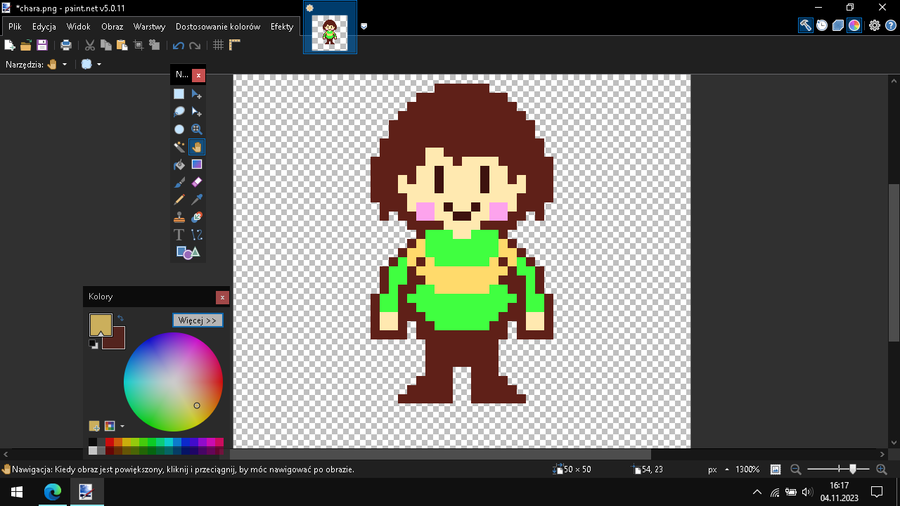Click inside the color wheel
900x506 pixels.
coord(173,382)
